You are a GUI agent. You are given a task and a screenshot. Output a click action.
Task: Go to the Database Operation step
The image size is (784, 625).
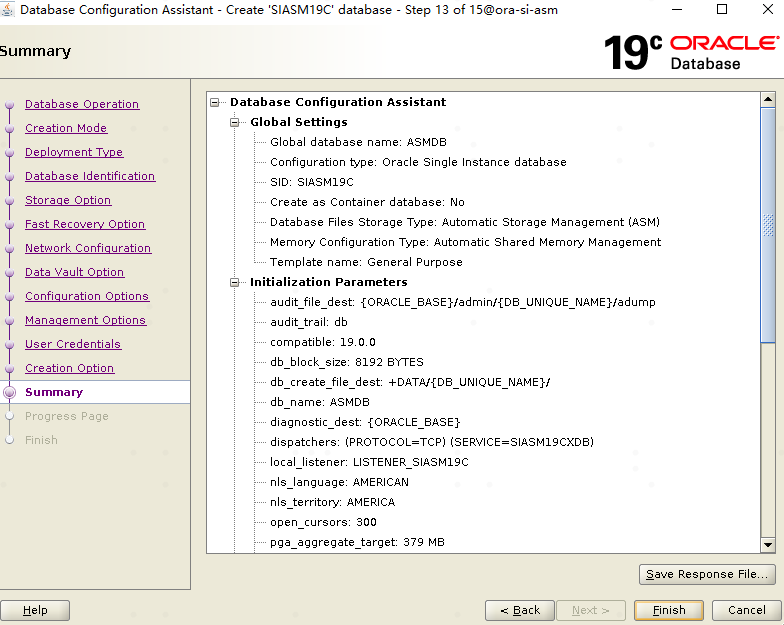coord(82,104)
